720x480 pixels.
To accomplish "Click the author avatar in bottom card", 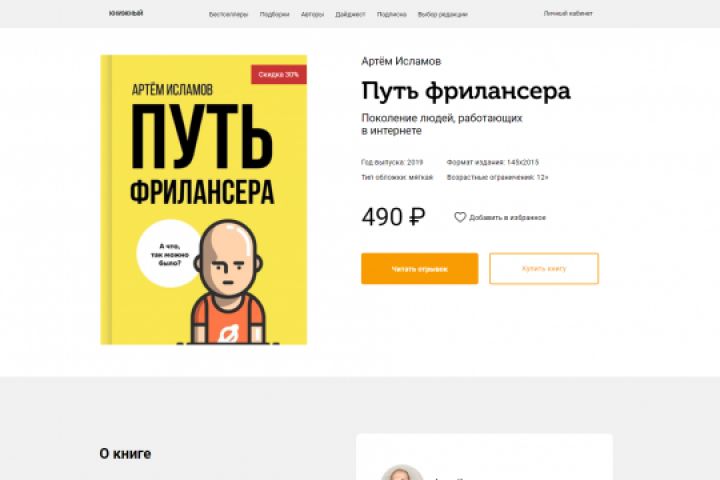I will (402, 473).
